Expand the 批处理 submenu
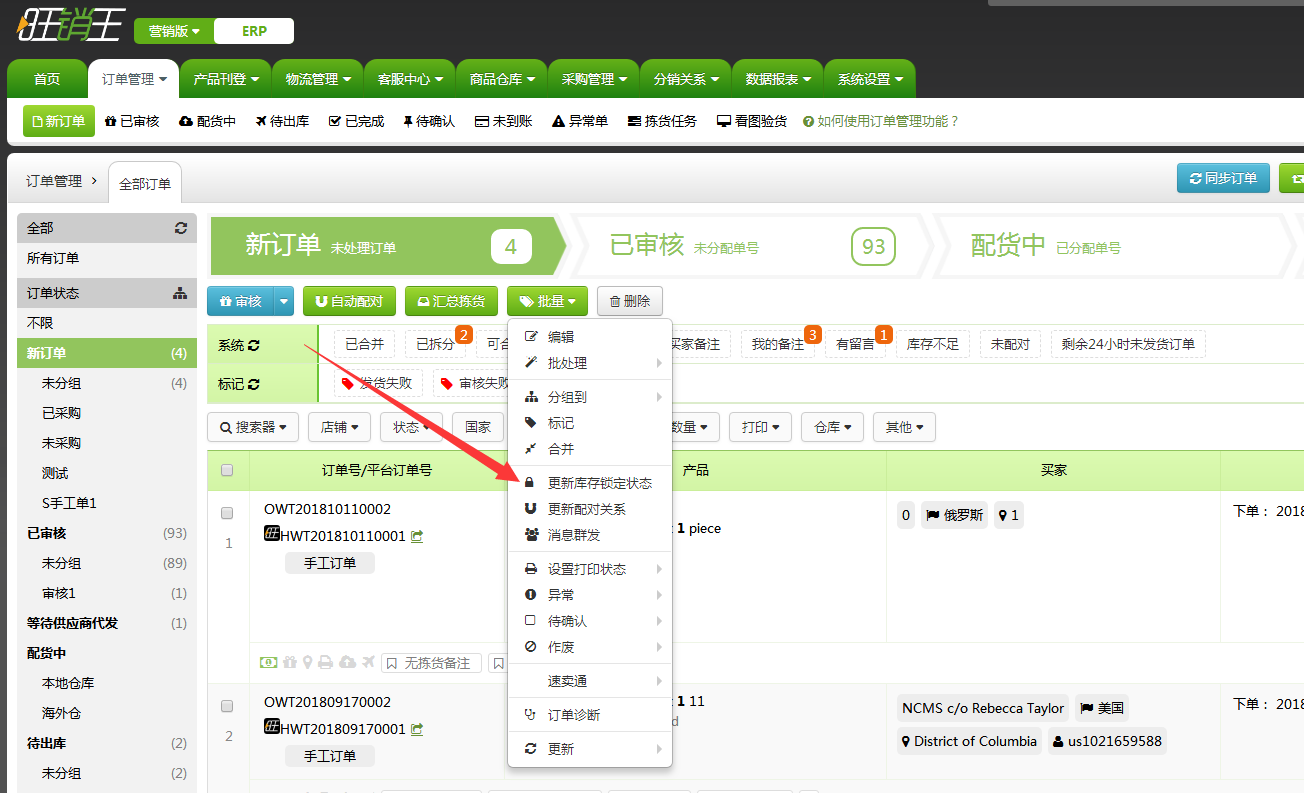The width and height of the screenshot is (1304, 793). 590,363
